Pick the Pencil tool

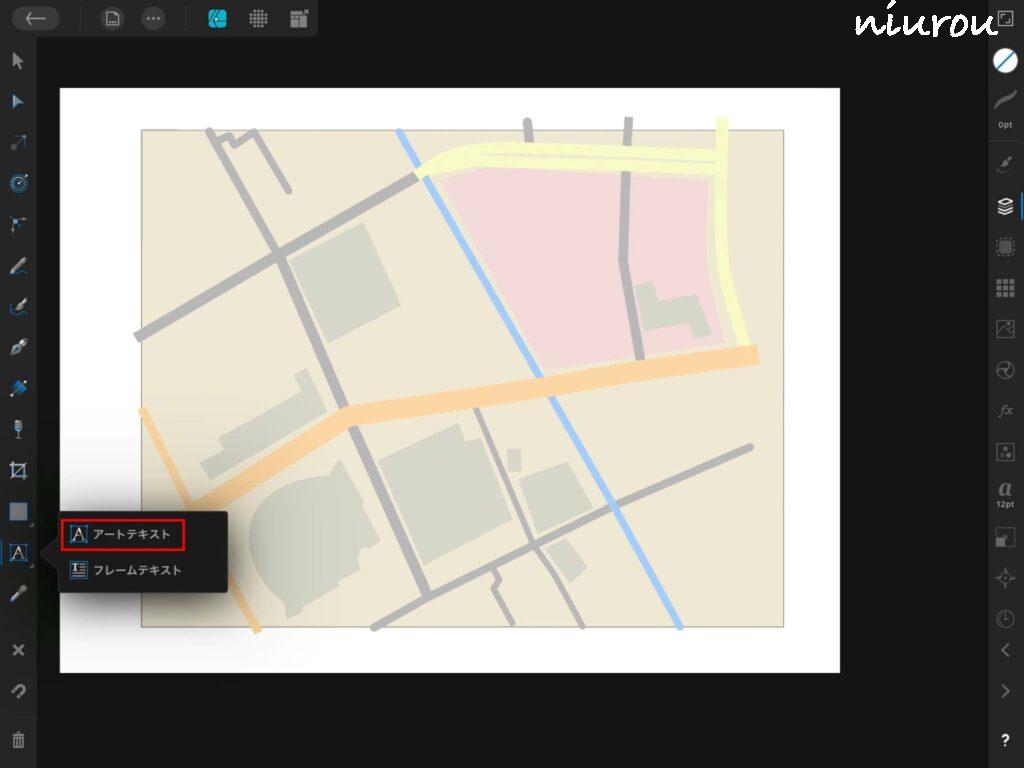click(x=18, y=266)
